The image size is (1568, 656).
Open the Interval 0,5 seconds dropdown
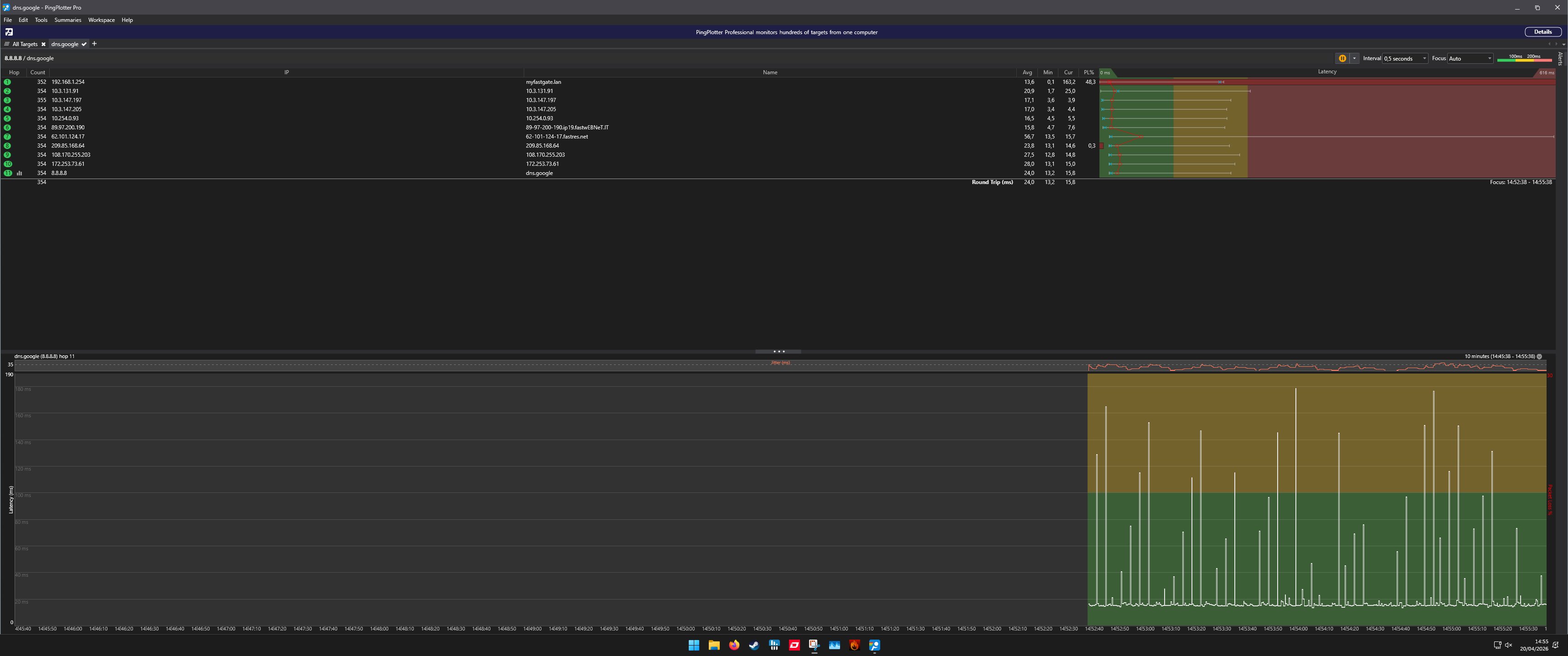pyautogui.click(x=1404, y=58)
